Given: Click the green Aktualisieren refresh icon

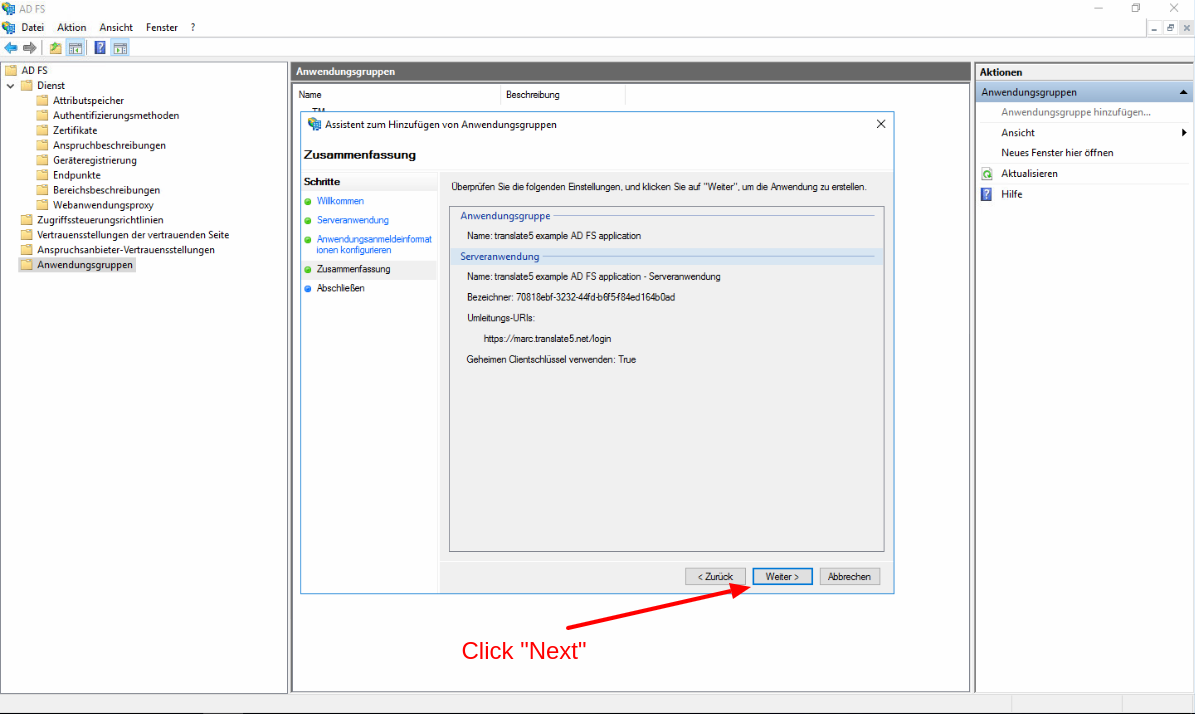Looking at the screenshot, I should 987,174.
